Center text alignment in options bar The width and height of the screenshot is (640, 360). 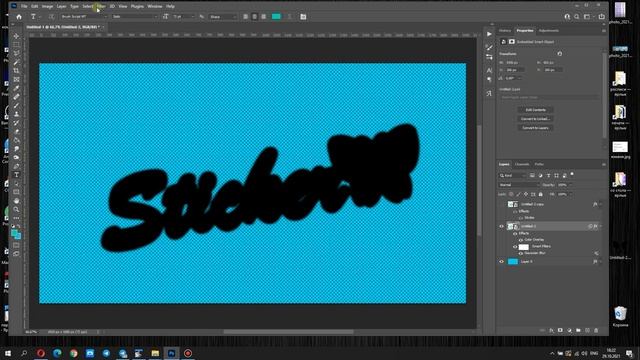tap(254, 17)
